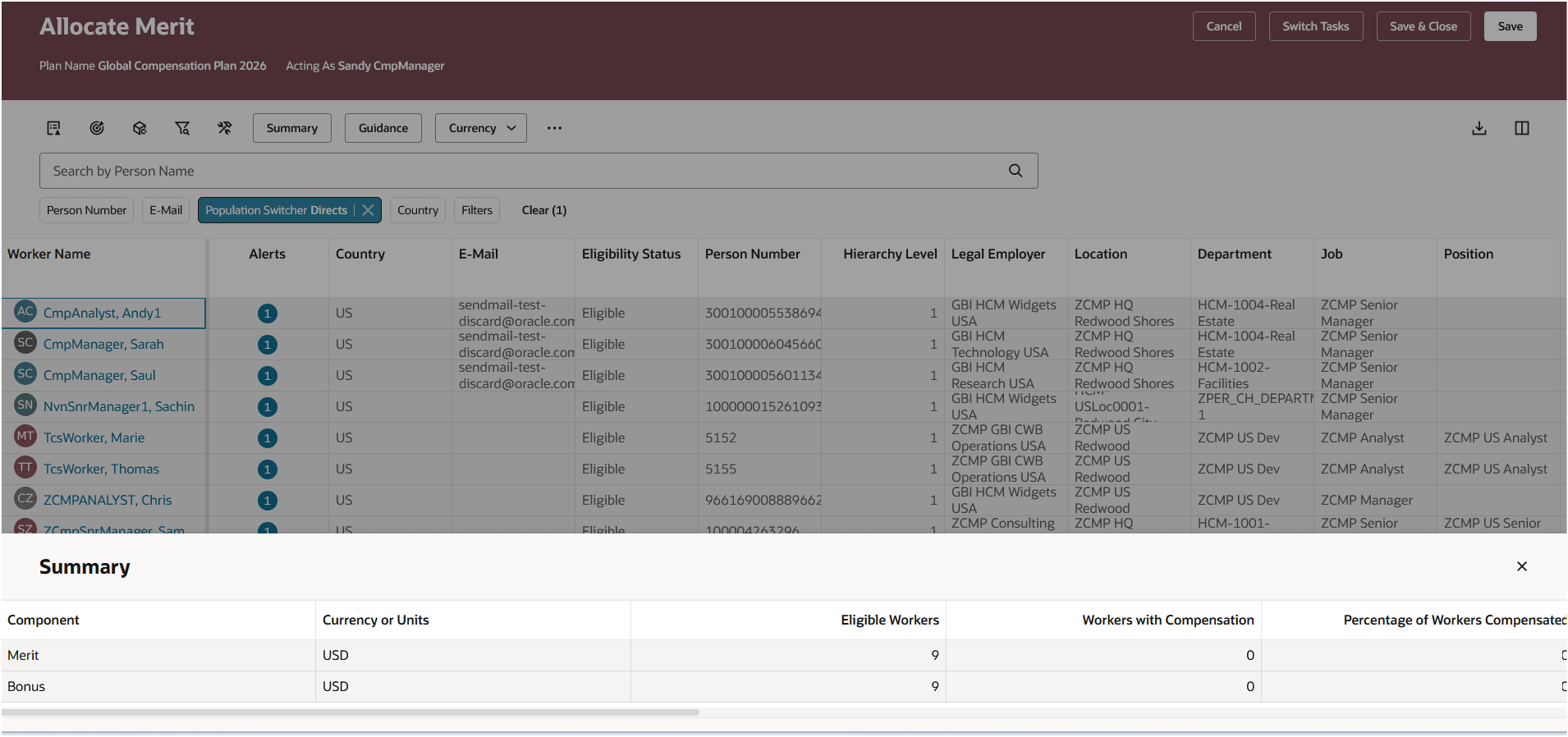
Task: Focus the Search by Person Name field
Action: tap(539, 171)
